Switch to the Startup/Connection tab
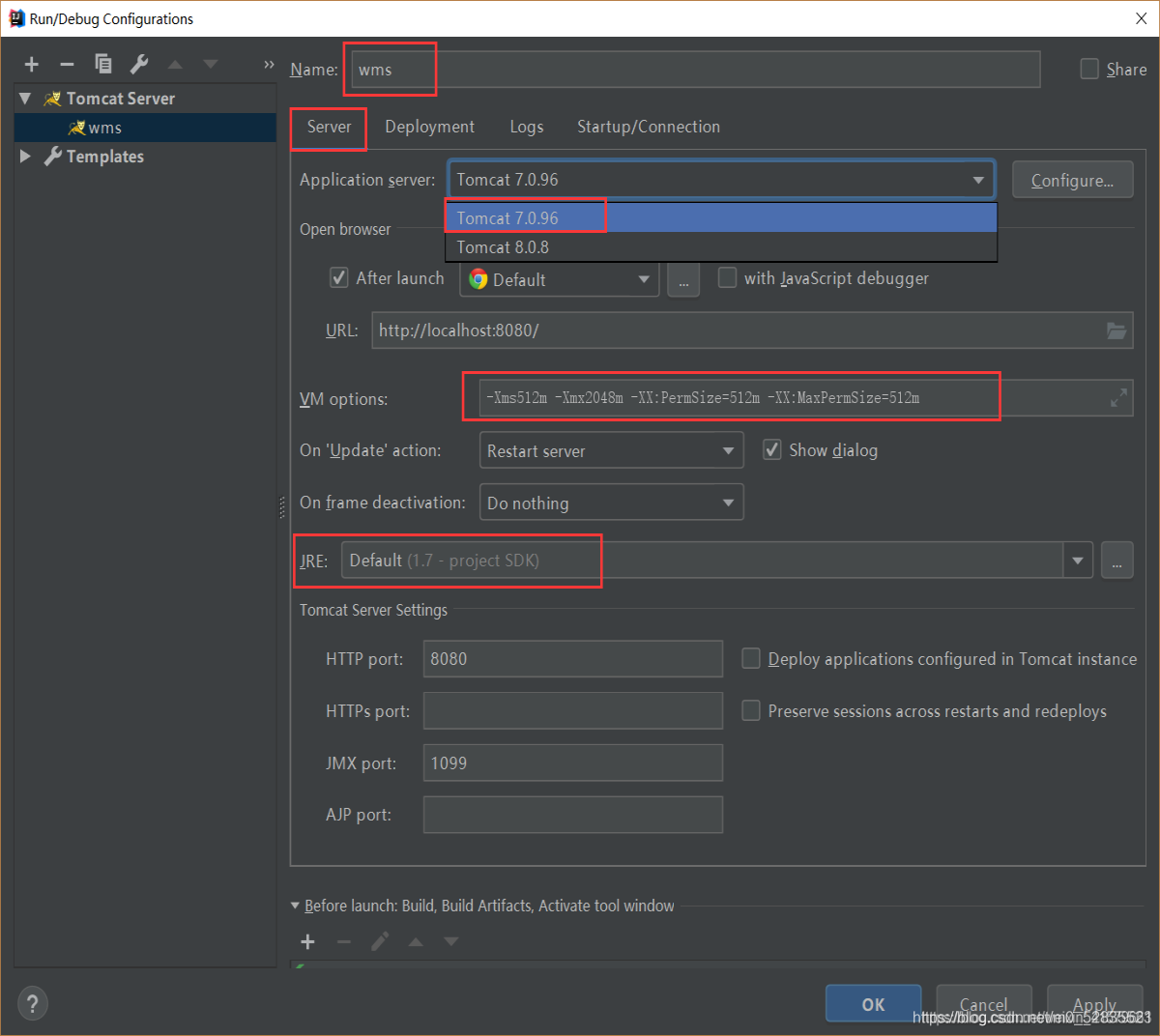Viewport: 1160px width, 1036px height. coord(649,127)
